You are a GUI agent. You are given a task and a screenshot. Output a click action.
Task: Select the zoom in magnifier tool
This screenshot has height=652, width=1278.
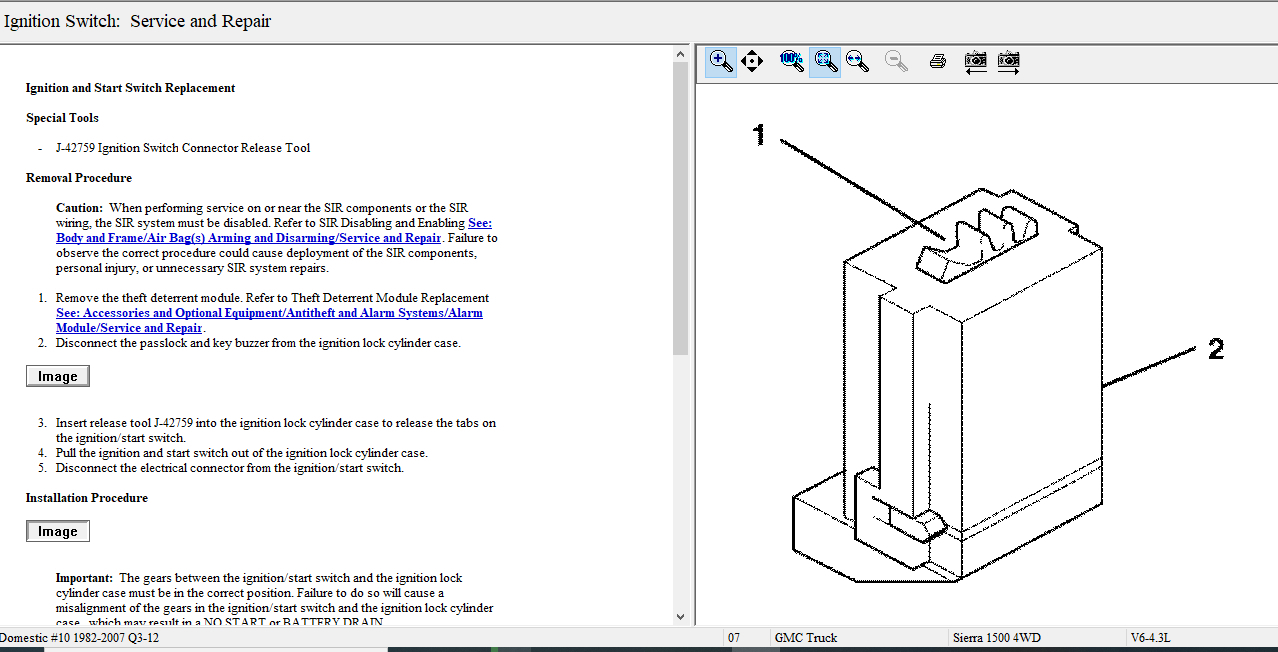(x=720, y=61)
